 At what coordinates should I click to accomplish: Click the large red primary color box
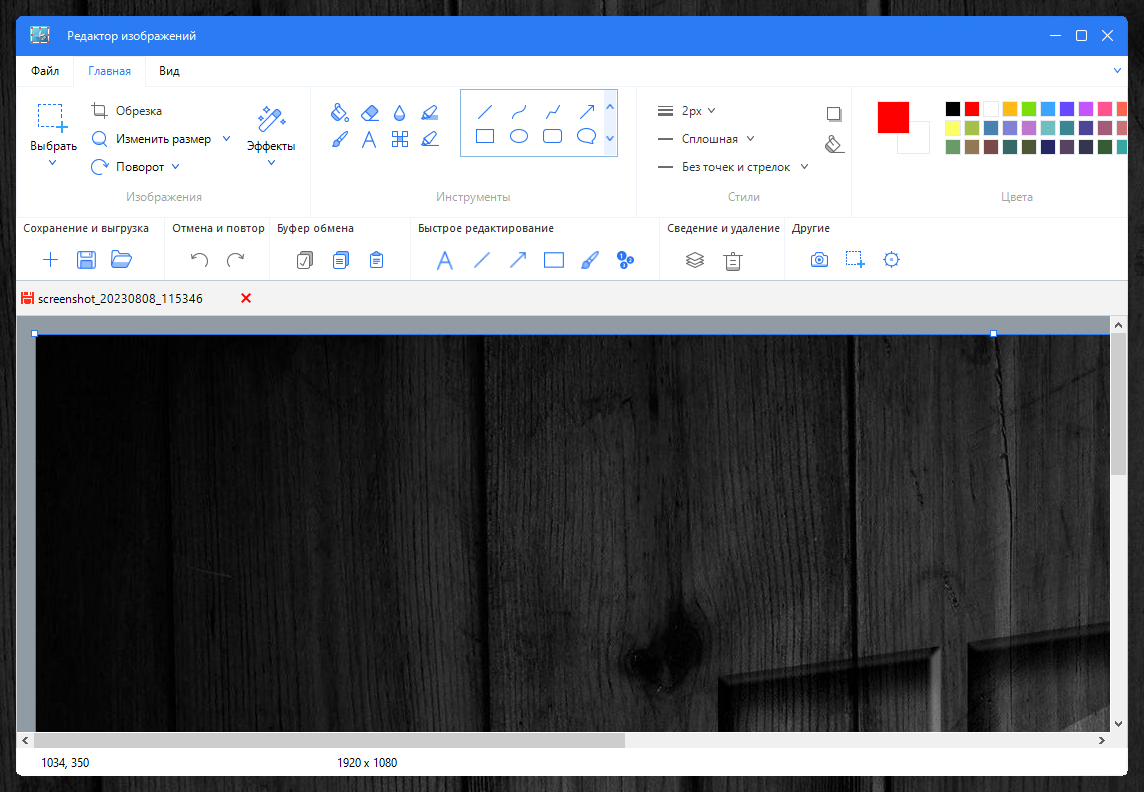point(893,117)
